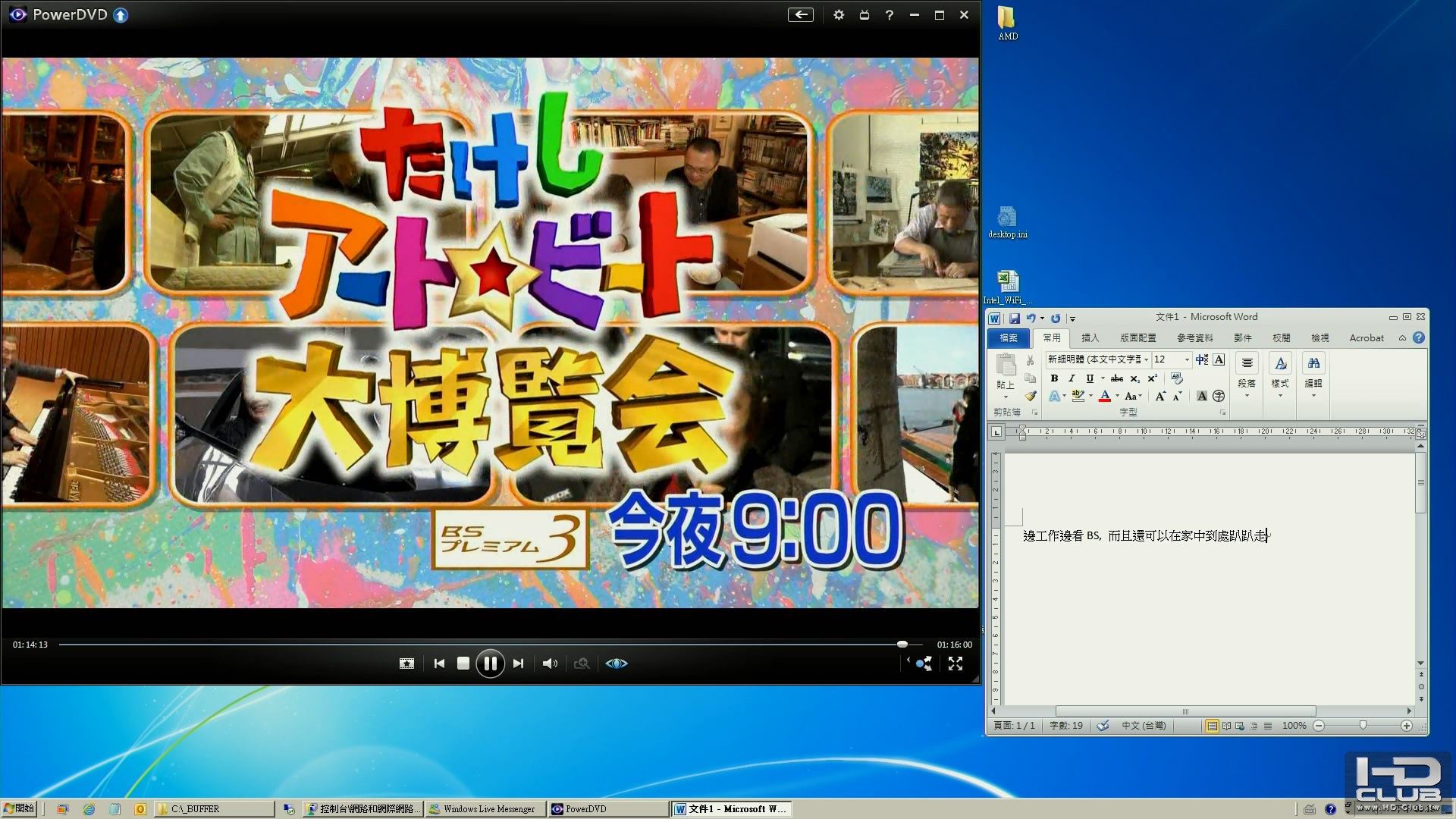
Task: Shrink font size with small A
Action: click(1177, 396)
